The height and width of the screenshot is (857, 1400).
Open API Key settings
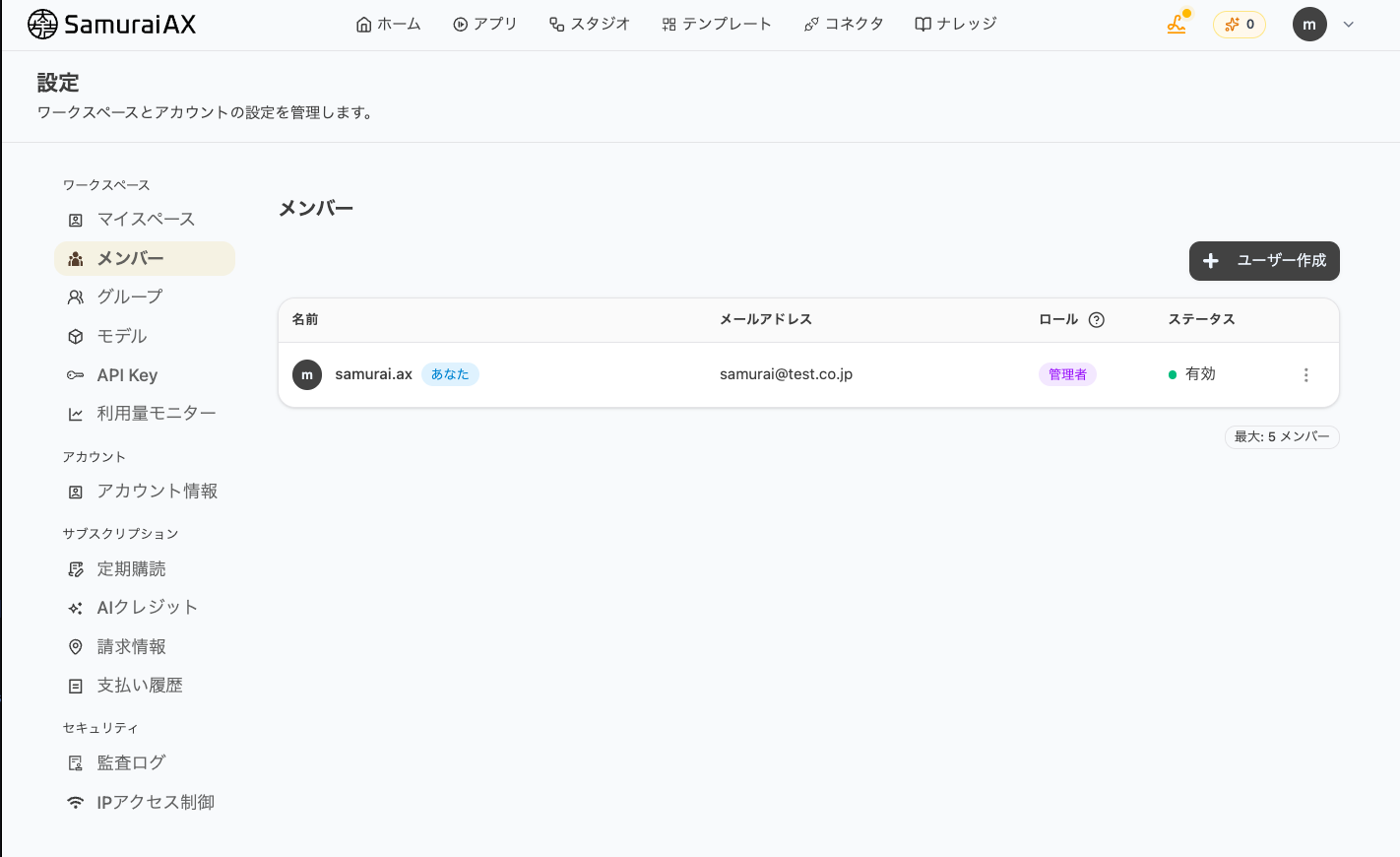pyautogui.click(x=145, y=375)
